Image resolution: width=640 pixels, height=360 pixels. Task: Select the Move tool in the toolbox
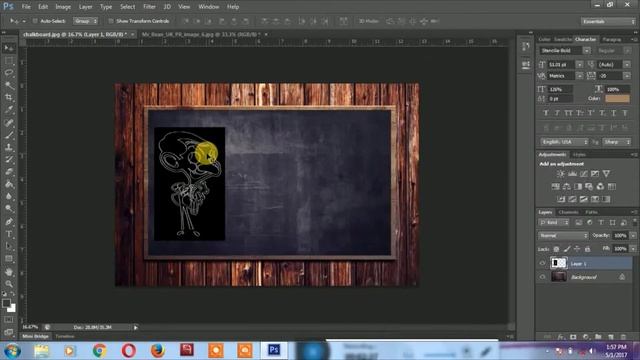coord(9,49)
